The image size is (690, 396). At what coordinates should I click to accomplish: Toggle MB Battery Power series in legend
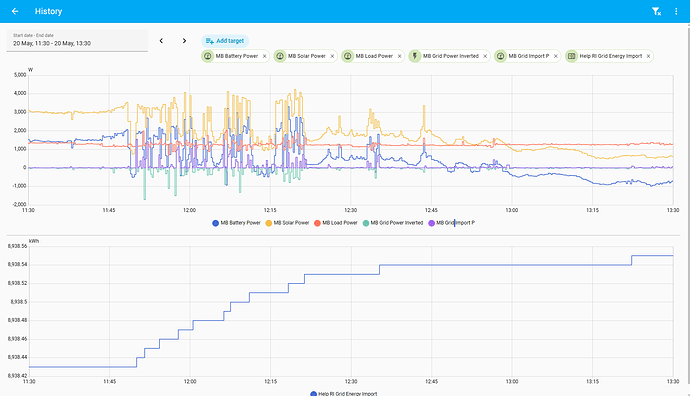click(236, 223)
